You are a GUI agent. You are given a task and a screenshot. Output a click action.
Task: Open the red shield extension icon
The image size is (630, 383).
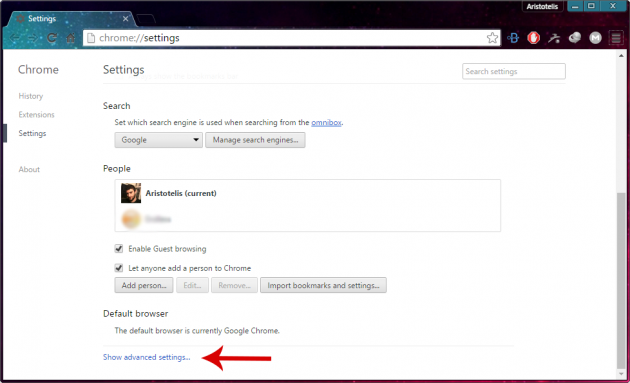[x=534, y=38]
